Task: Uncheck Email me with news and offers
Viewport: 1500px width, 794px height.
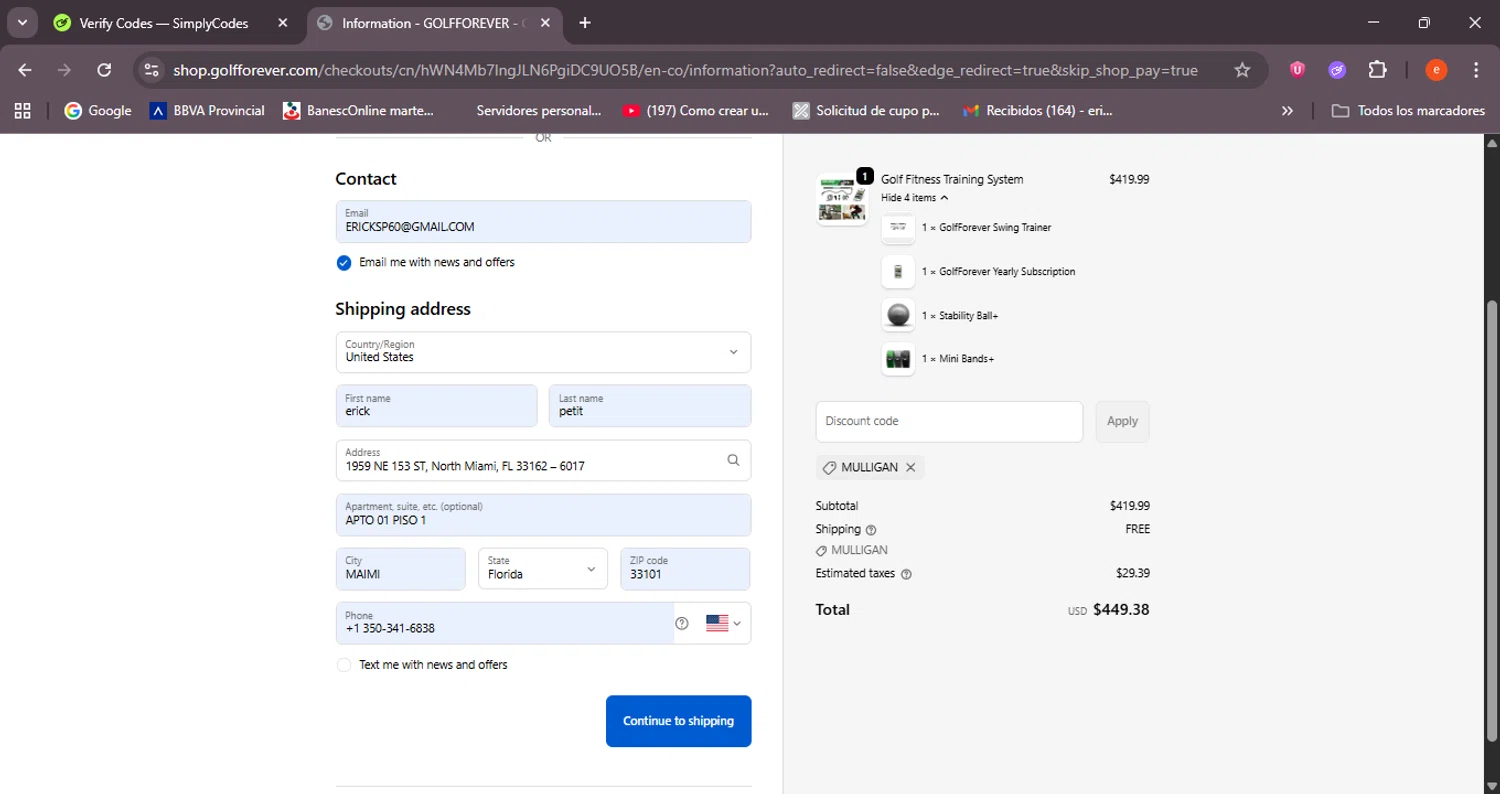Action: pos(344,263)
